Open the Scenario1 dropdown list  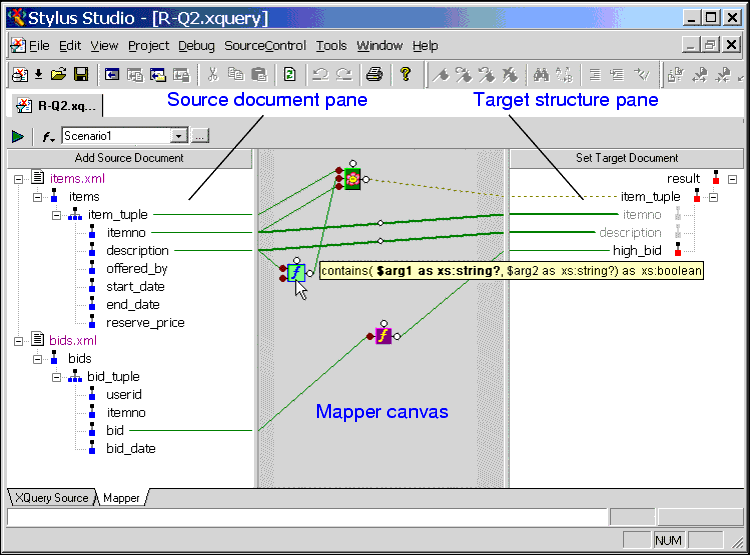[179, 136]
